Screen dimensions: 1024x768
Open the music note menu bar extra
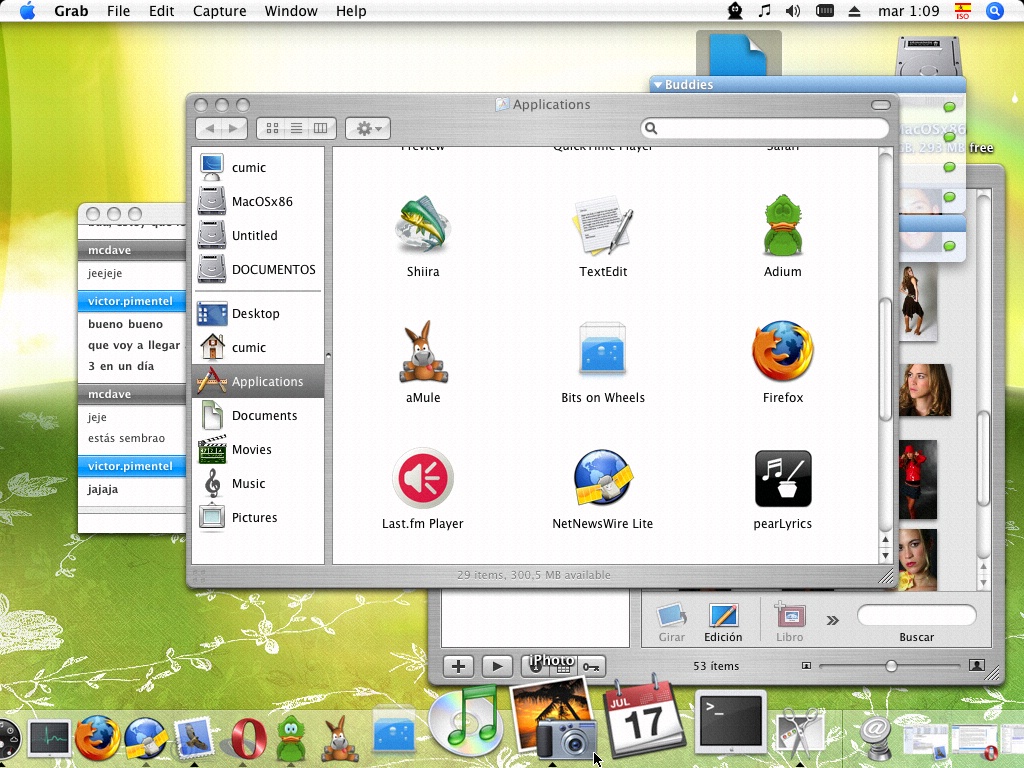(764, 10)
